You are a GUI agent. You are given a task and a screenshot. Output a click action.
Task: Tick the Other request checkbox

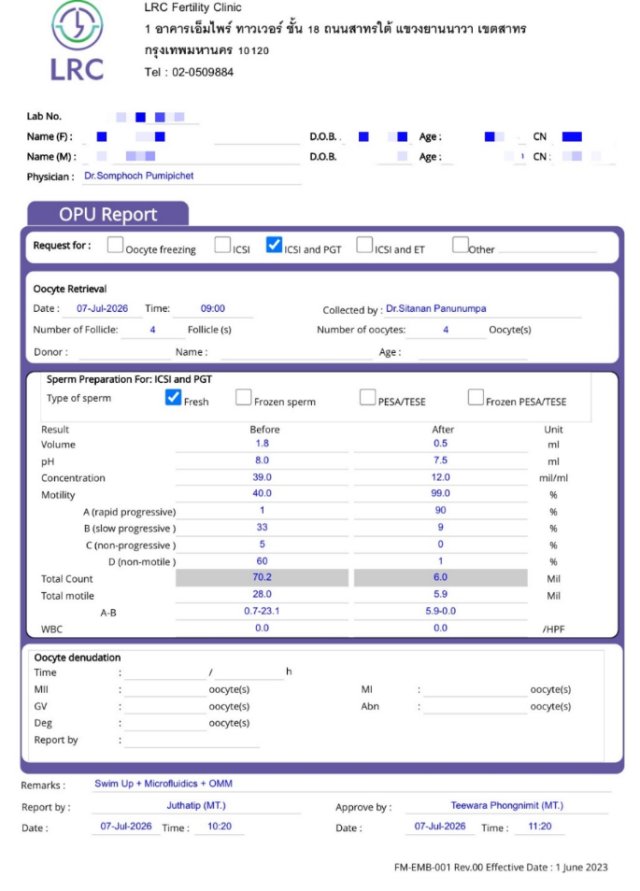pos(460,244)
